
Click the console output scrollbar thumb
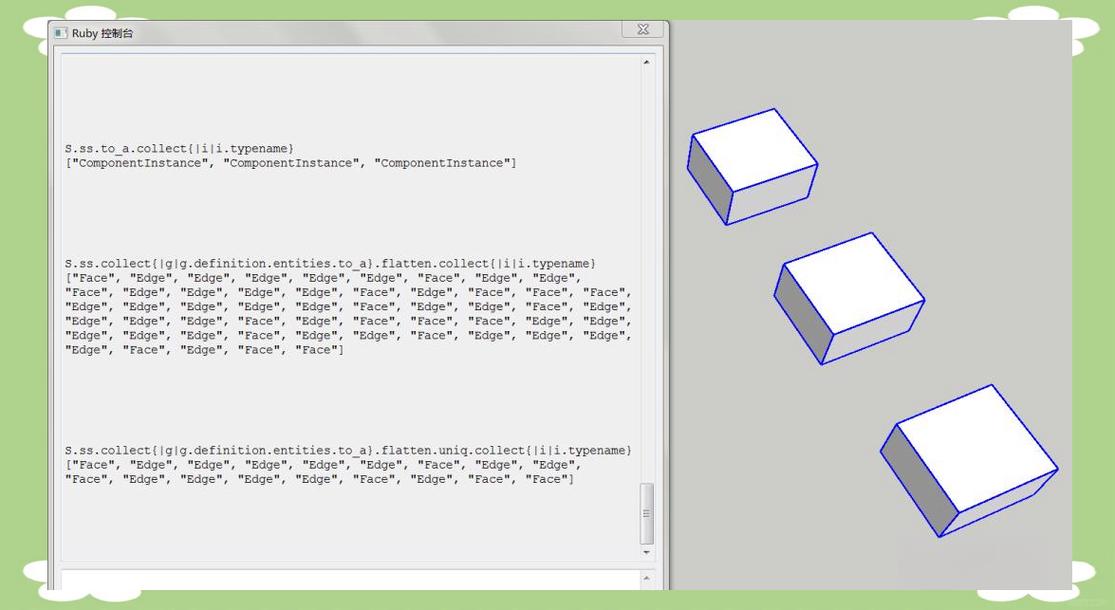[x=646, y=513]
